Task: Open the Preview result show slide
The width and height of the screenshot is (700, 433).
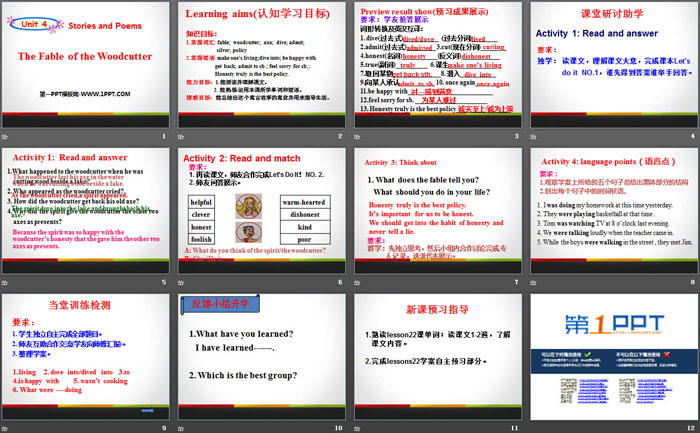Action: tap(436, 70)
